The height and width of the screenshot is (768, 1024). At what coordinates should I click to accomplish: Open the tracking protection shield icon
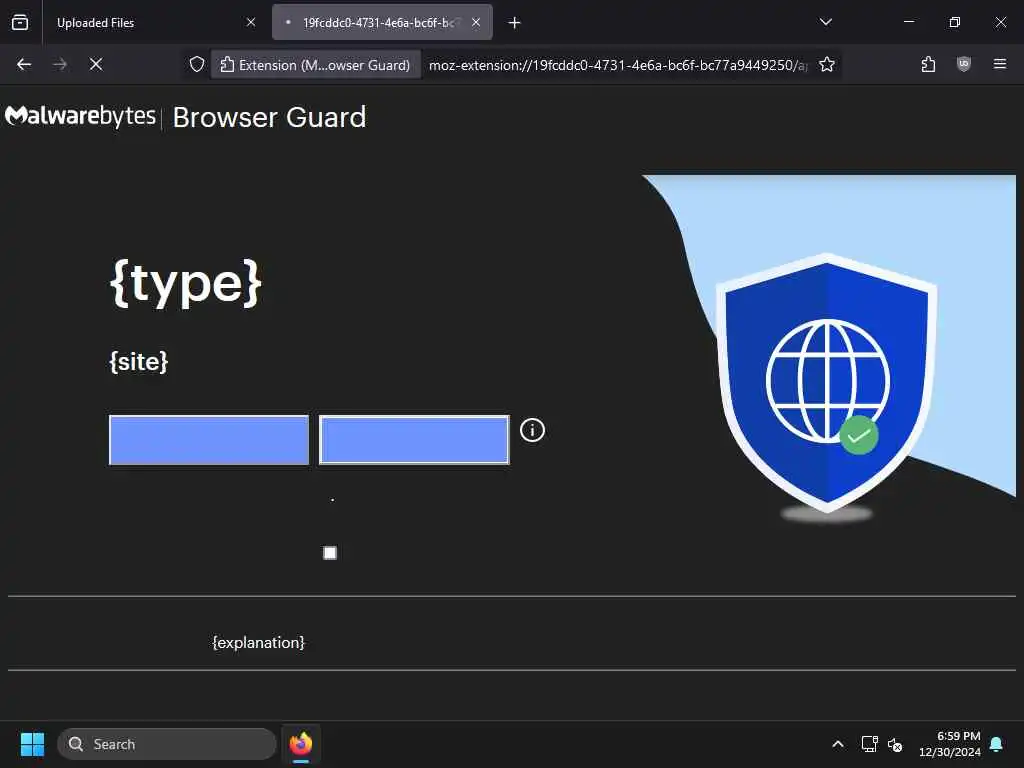pyautogui.click(x=197, y=64)
